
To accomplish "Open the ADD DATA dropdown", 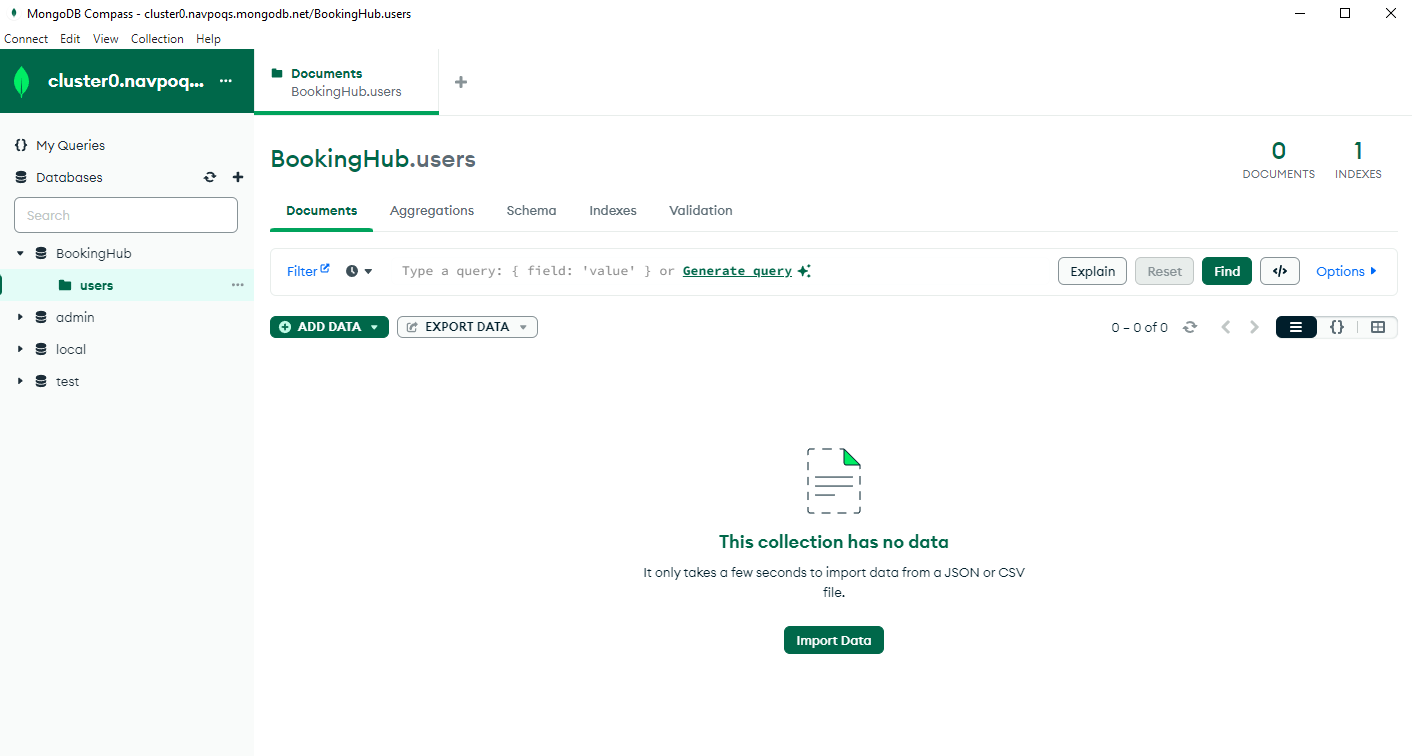I will 329,327.
